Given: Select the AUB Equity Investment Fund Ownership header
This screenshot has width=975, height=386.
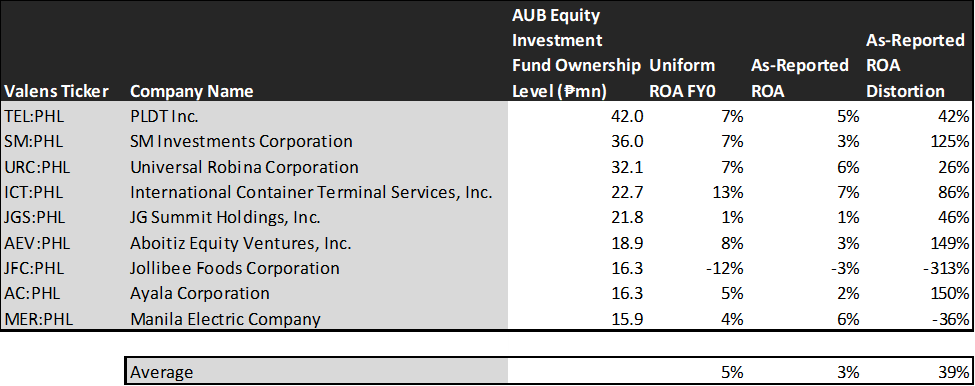Looking at the screenshot, I should tap(576, 53).
